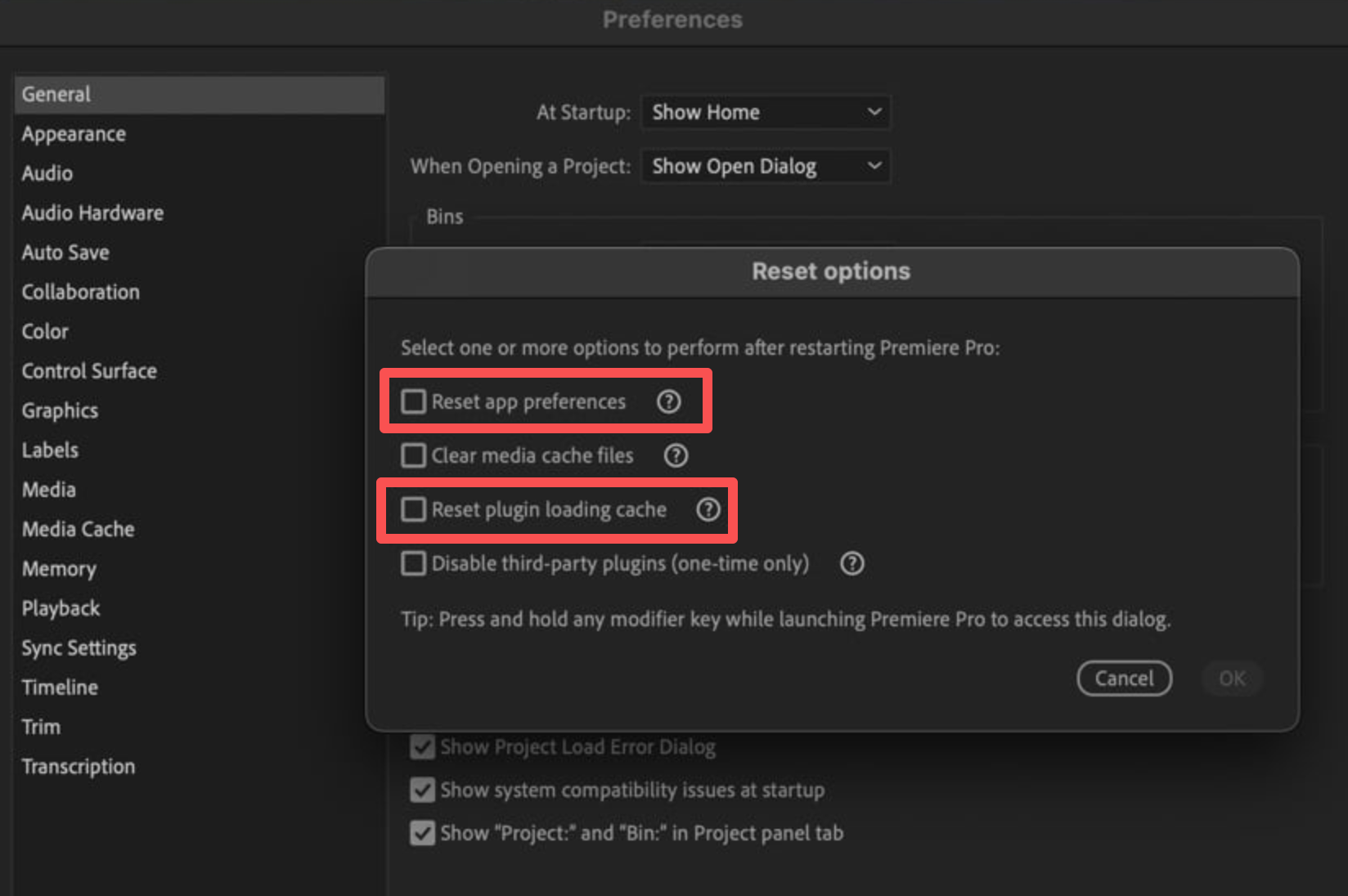Open Appearance preferences
The width and height of the screenshot is (1348, 896).
pos(74,134)
